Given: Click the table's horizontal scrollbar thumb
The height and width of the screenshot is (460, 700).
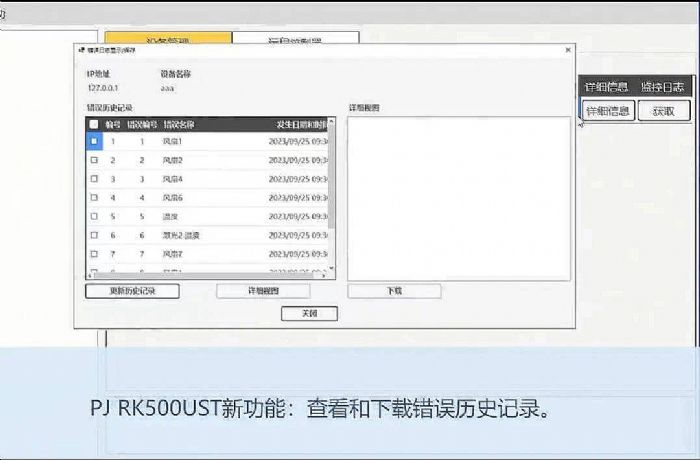Looking at the screenshot, I should click(205, 276).
